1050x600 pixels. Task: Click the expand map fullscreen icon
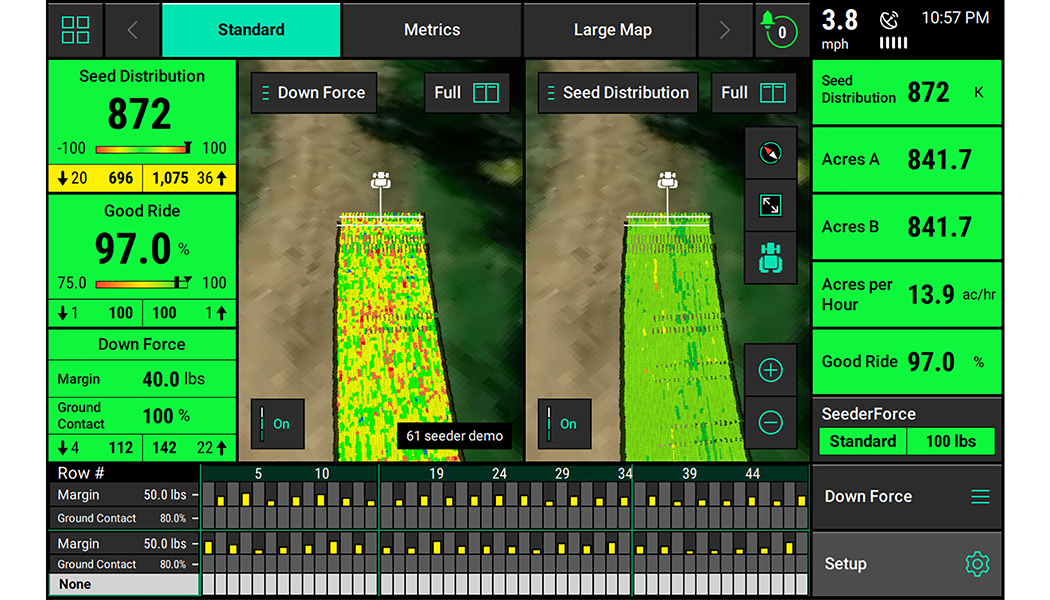click(770, 205)
